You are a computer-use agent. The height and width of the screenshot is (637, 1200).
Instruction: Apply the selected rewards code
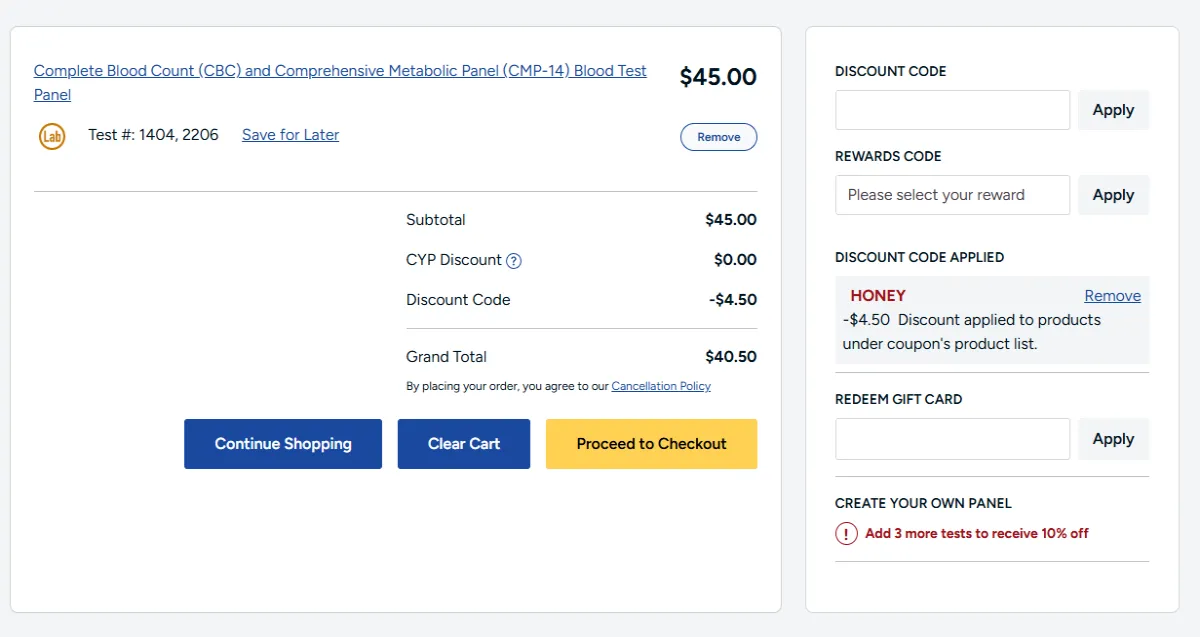(1113, 195)
